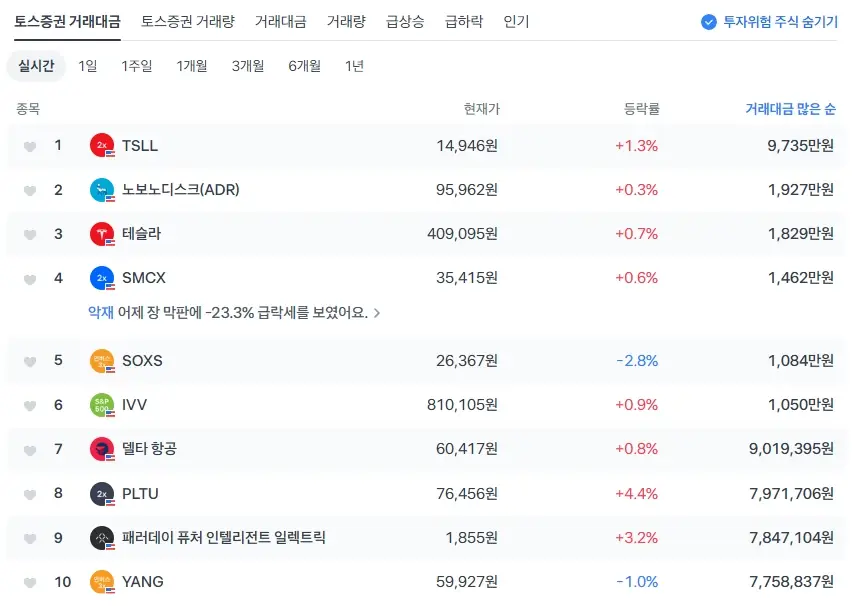856x606 pixels.
Task: Click the 델타 항공 logo icon
Action: [102, 449]
